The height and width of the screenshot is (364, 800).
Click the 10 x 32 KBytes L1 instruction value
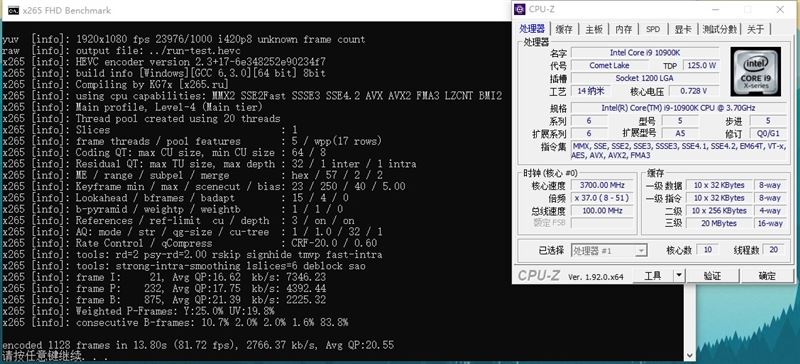click(x=718, y=198)
